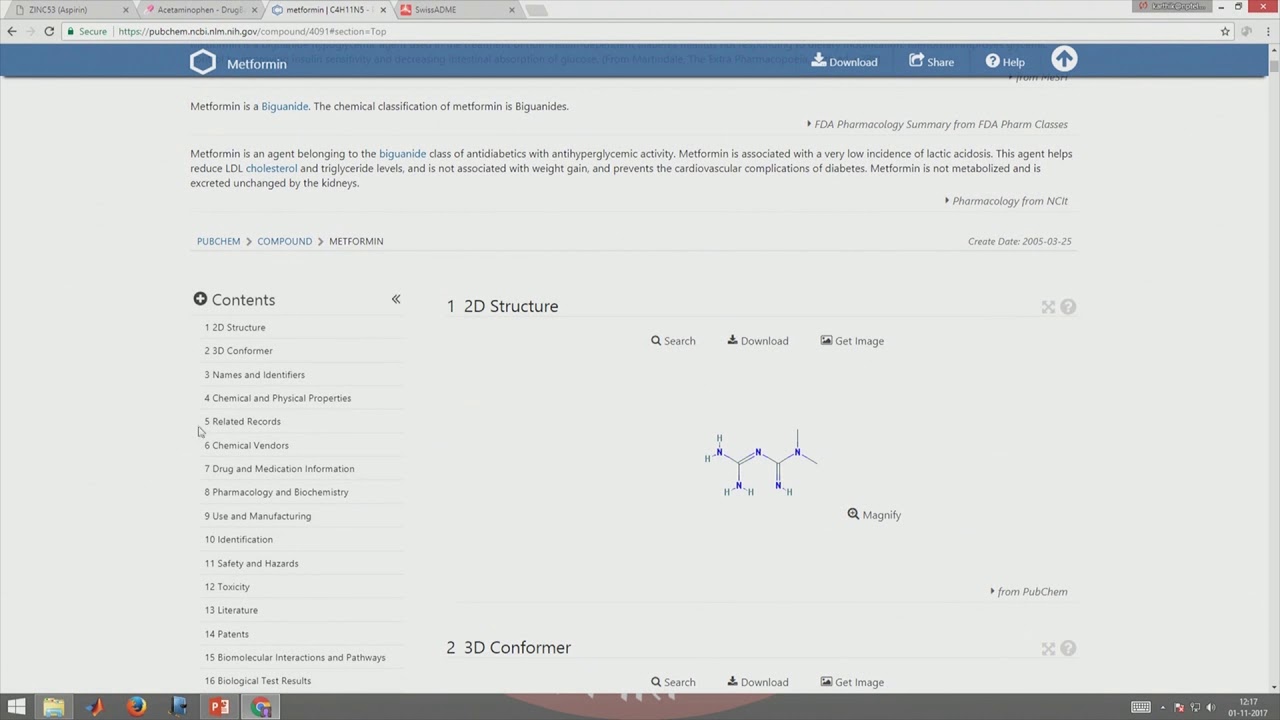1280x720 pixels.
Task: Expand the 3D Conformer section to fullscreen
Action: tap(1048, 648)
